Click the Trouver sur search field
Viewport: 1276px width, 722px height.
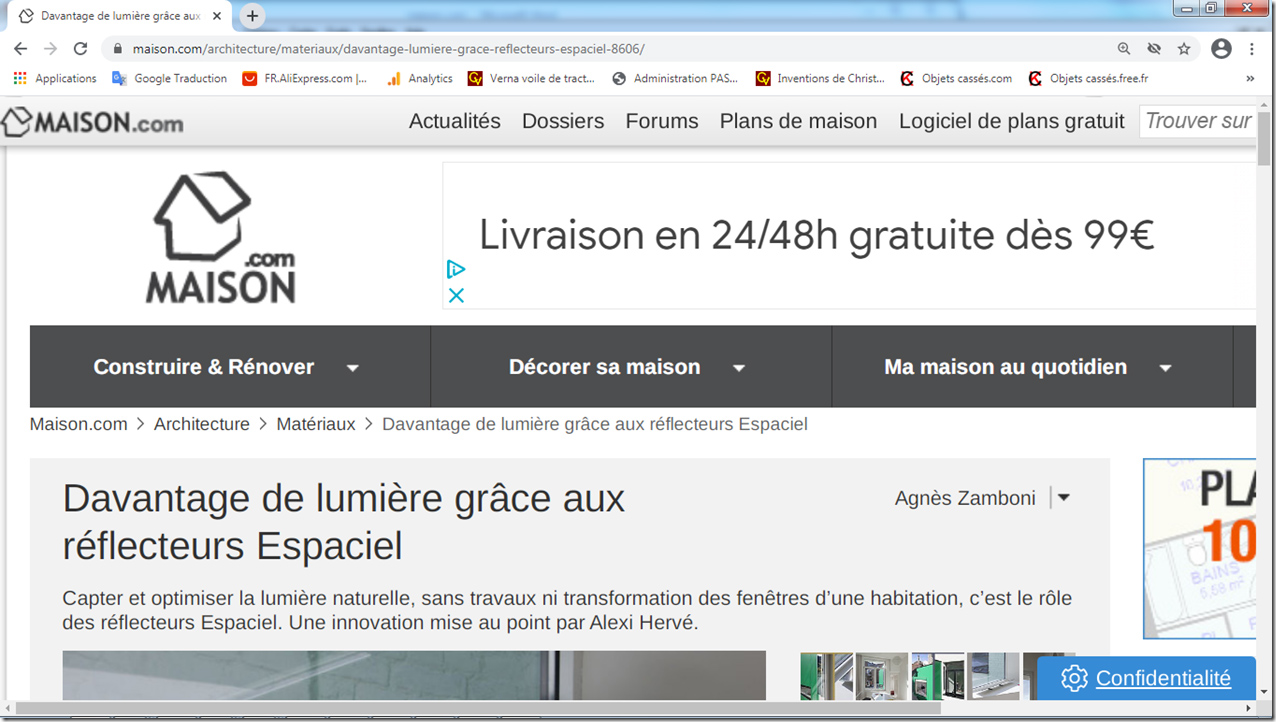pos(1197,121)
